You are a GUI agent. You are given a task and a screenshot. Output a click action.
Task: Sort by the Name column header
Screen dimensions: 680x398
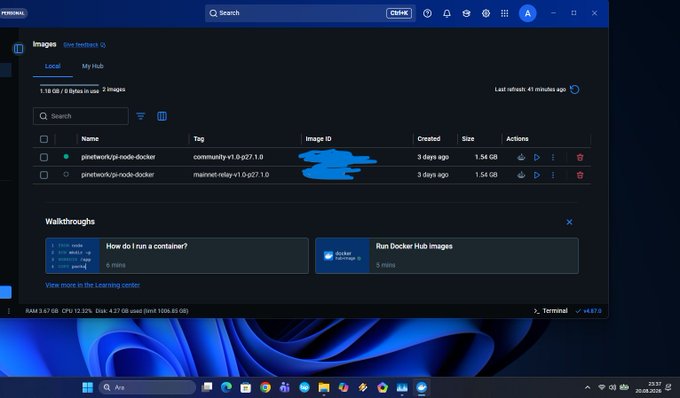point(90,139)
